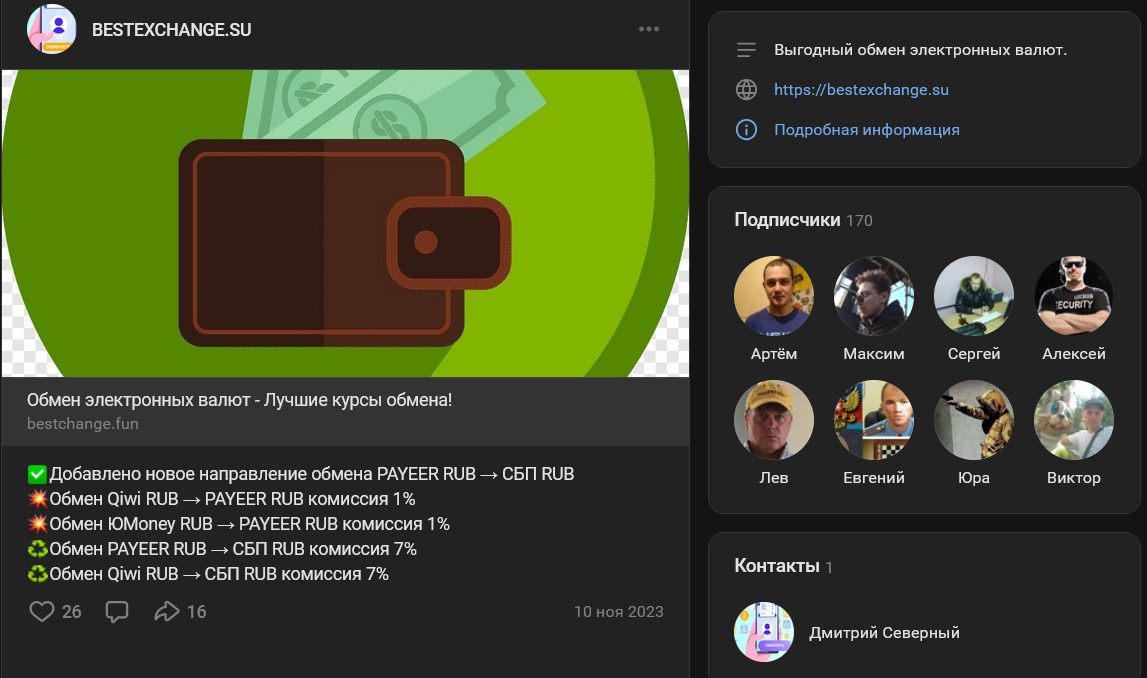
Task: Click post line Обмен PAYEER RUB → СБП RUB комиссия 7%
Action: coord(222,549)
